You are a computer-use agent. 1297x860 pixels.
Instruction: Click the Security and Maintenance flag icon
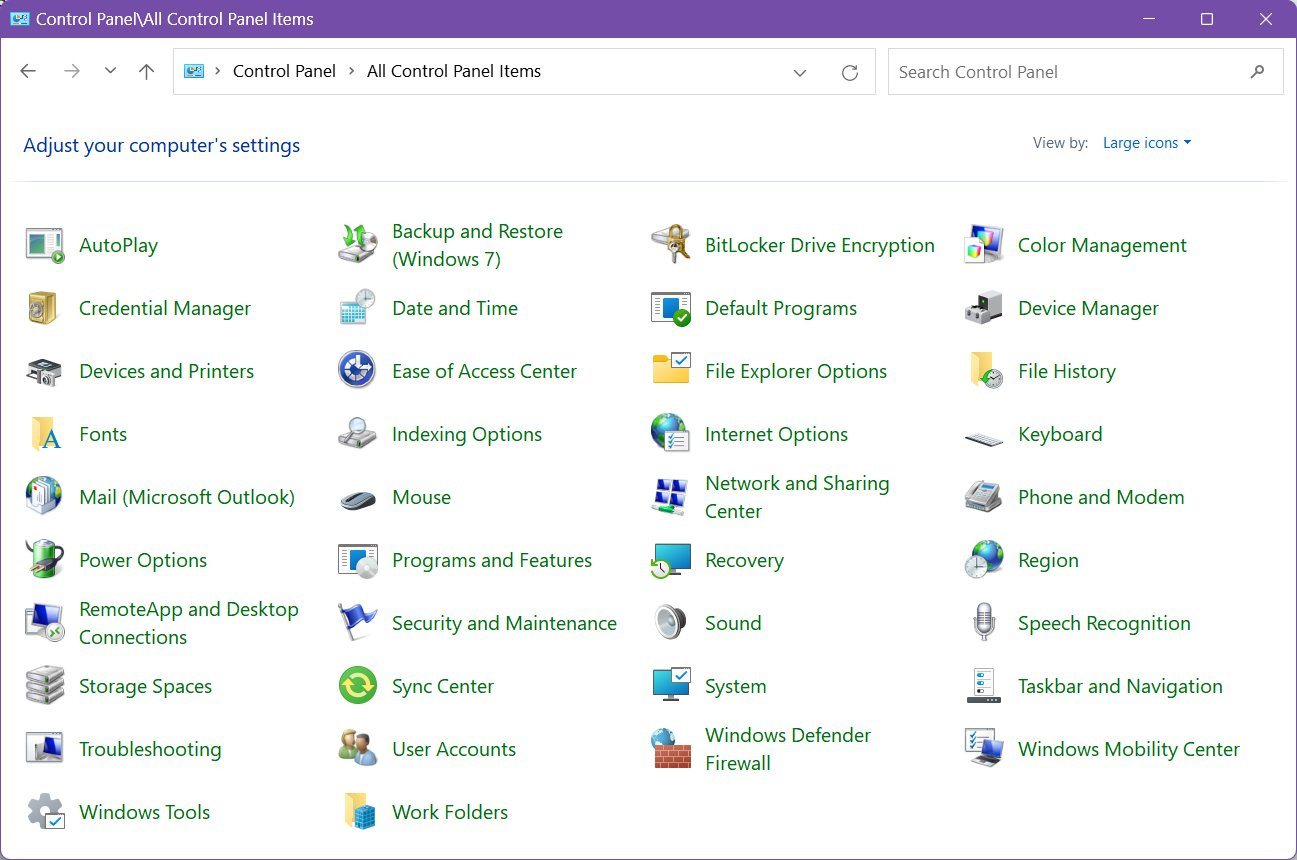click(358, 623)
